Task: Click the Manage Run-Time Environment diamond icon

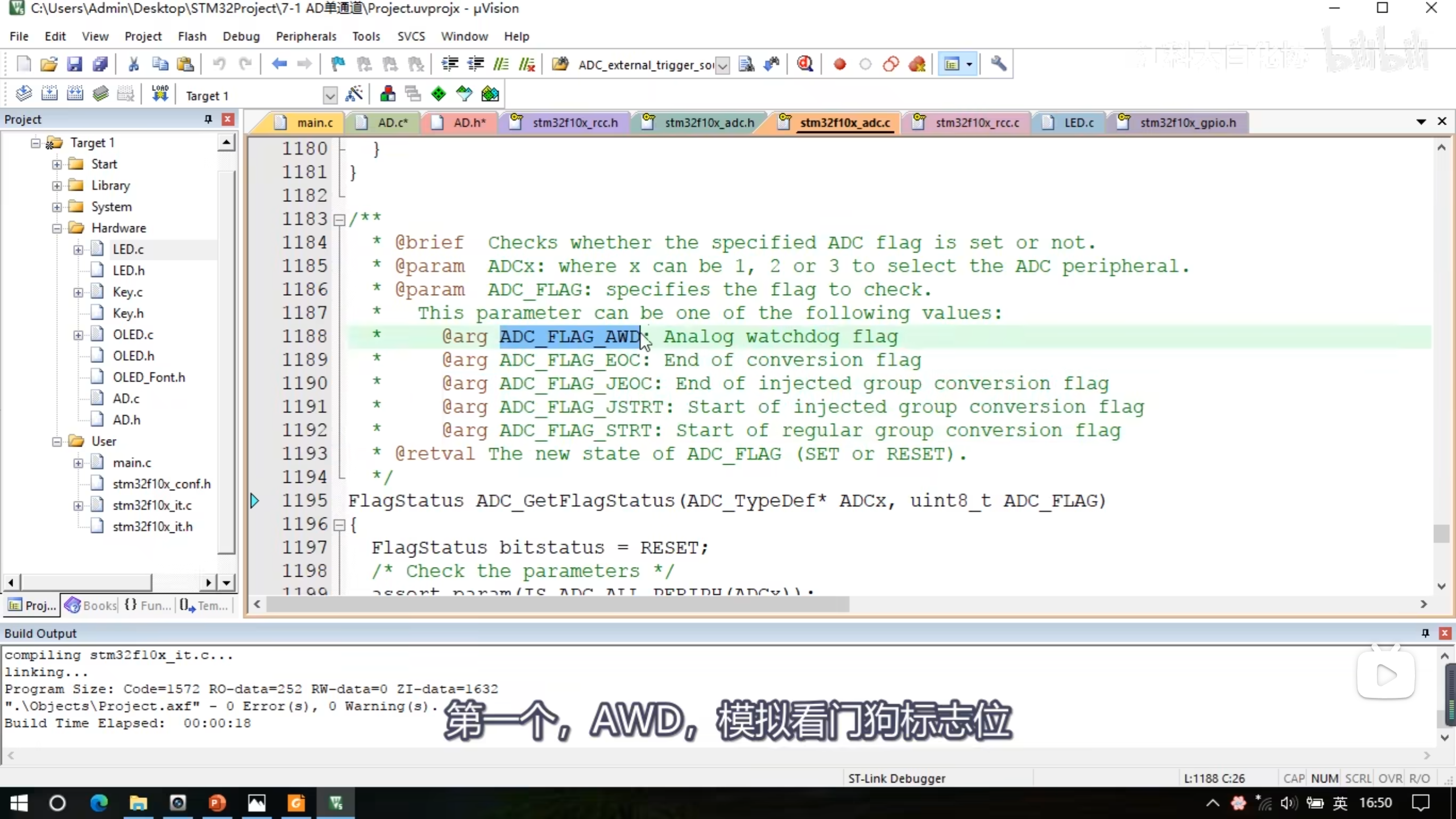Action: [439, 94]
